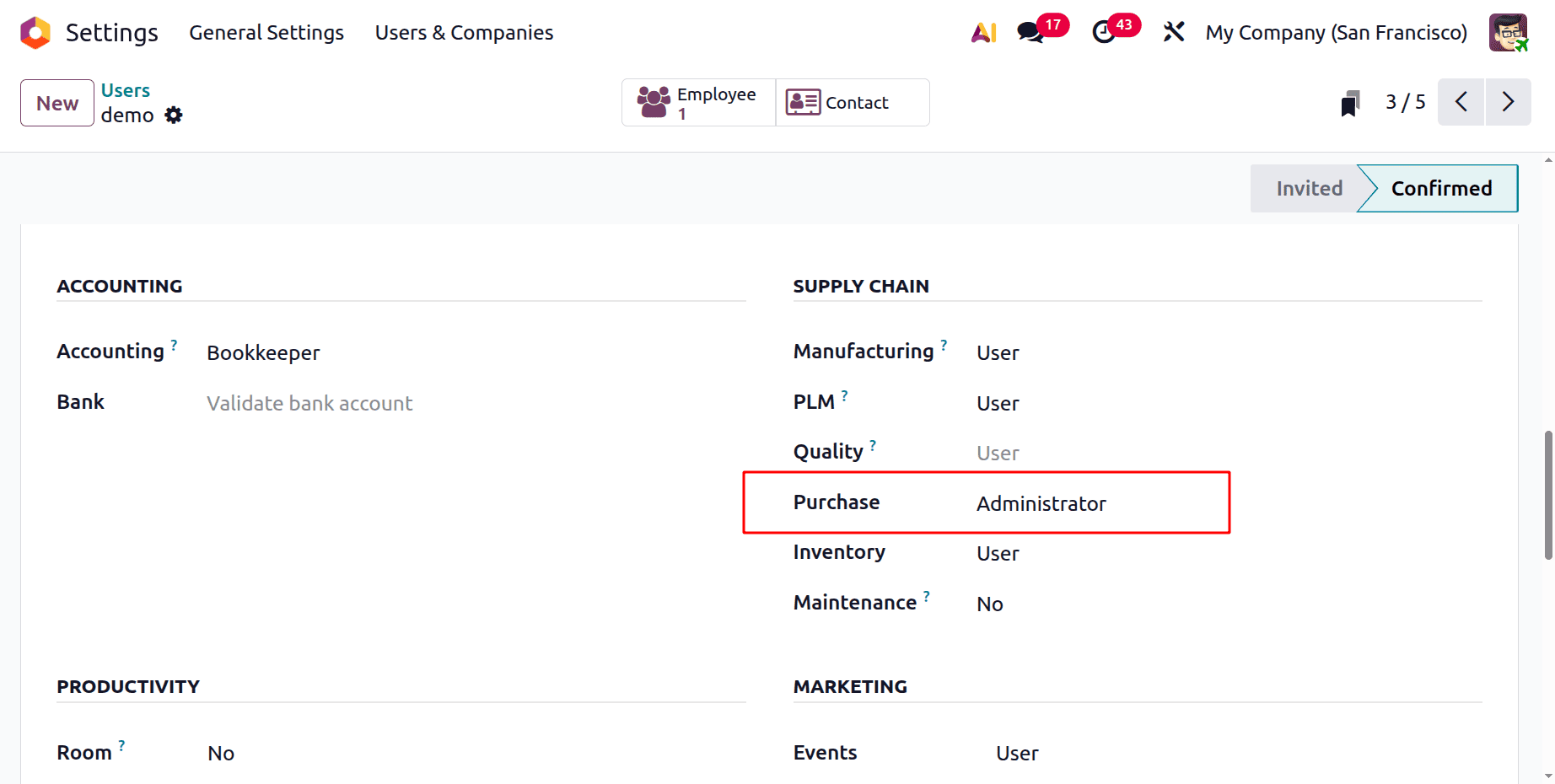
Task: Switch to the Confirmed status stage
Action: [x=1442, y=188]
